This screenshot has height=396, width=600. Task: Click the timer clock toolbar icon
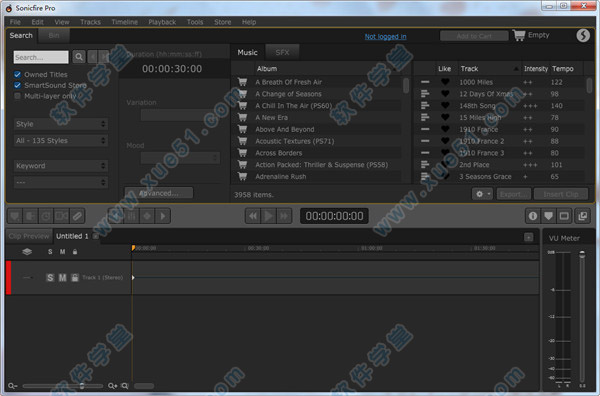point(46,216)
